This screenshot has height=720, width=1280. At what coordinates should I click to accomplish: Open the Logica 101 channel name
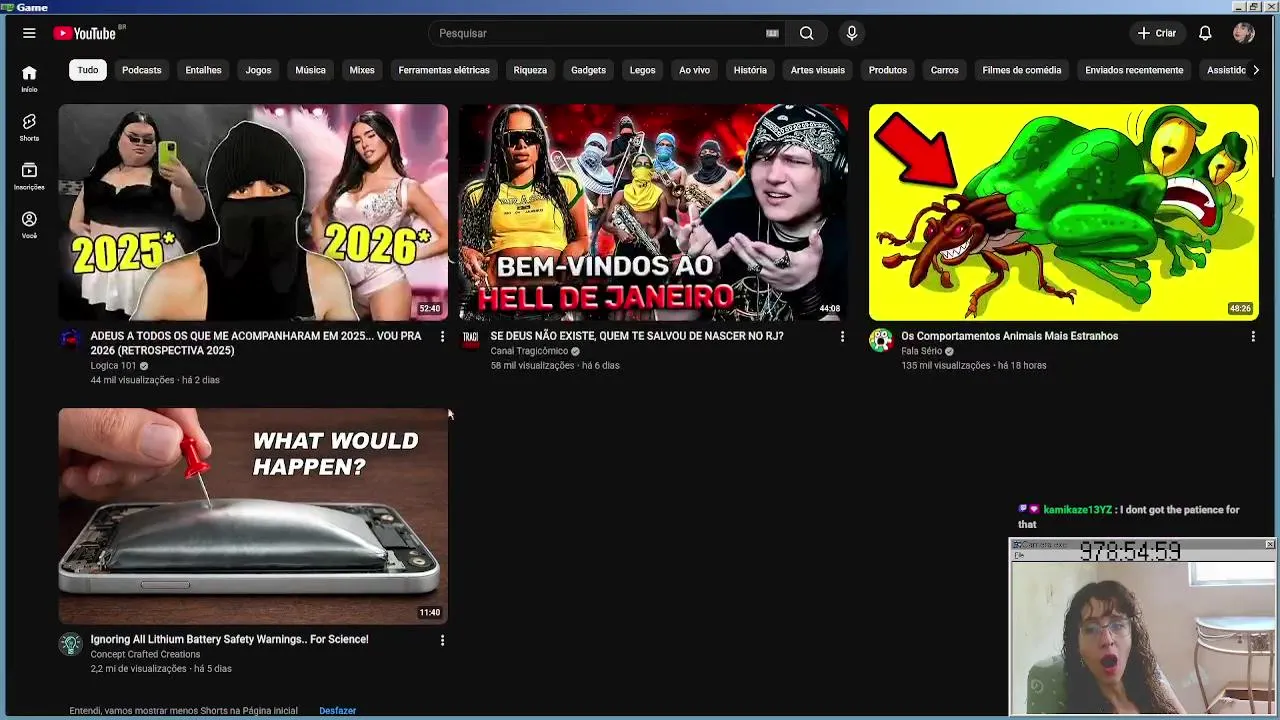[113, 366]
